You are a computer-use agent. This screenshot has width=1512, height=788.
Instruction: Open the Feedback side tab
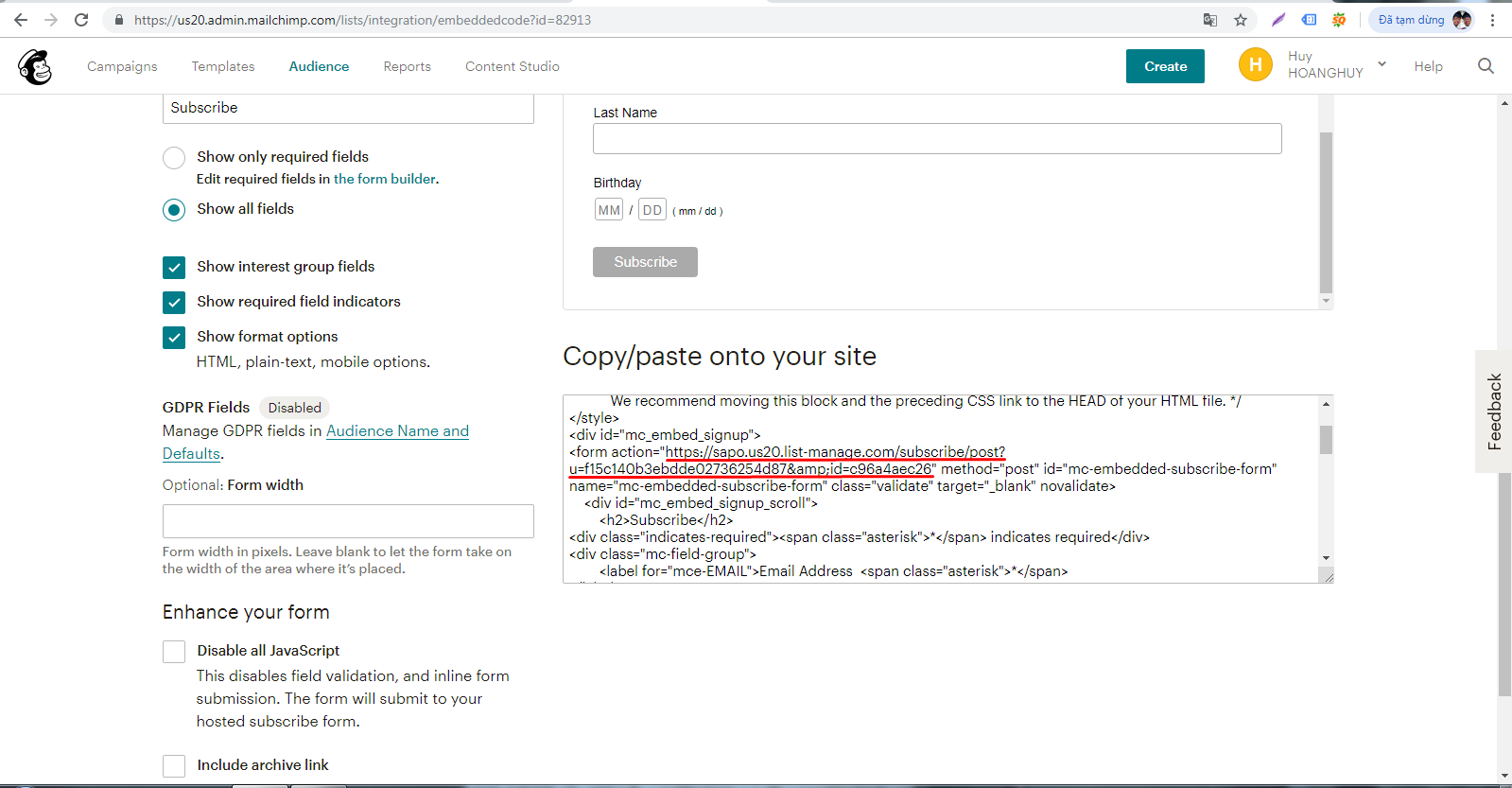(x=1494, y=412)
